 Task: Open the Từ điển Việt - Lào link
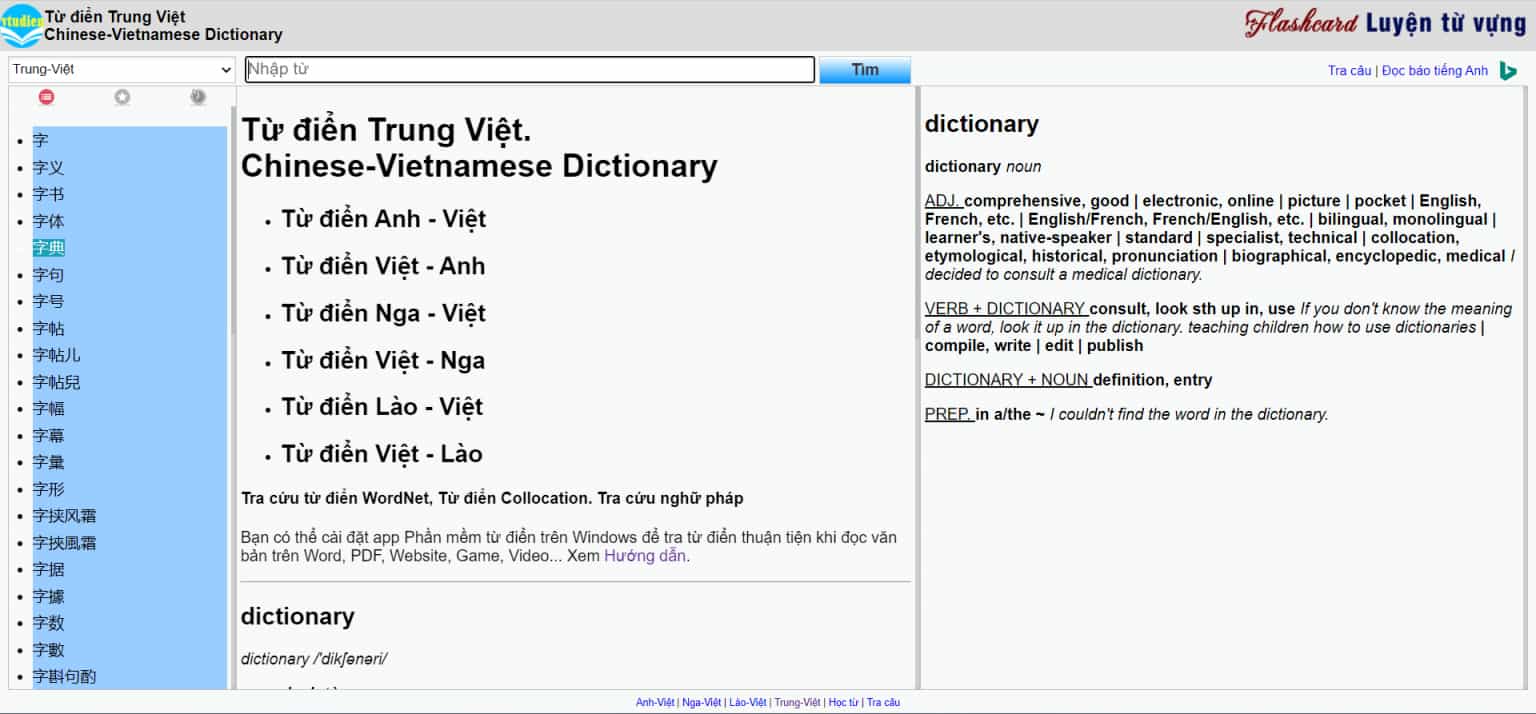click(x=382, y=454)
